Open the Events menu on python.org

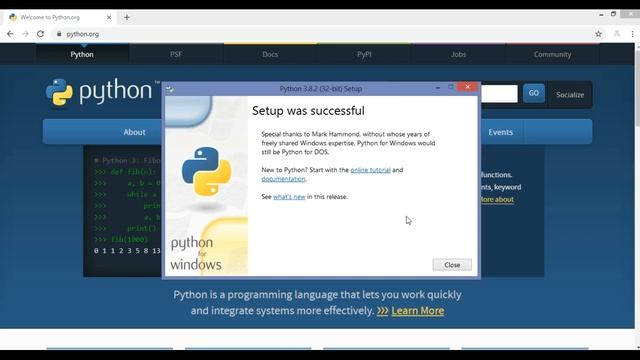[x=500, y=132]
